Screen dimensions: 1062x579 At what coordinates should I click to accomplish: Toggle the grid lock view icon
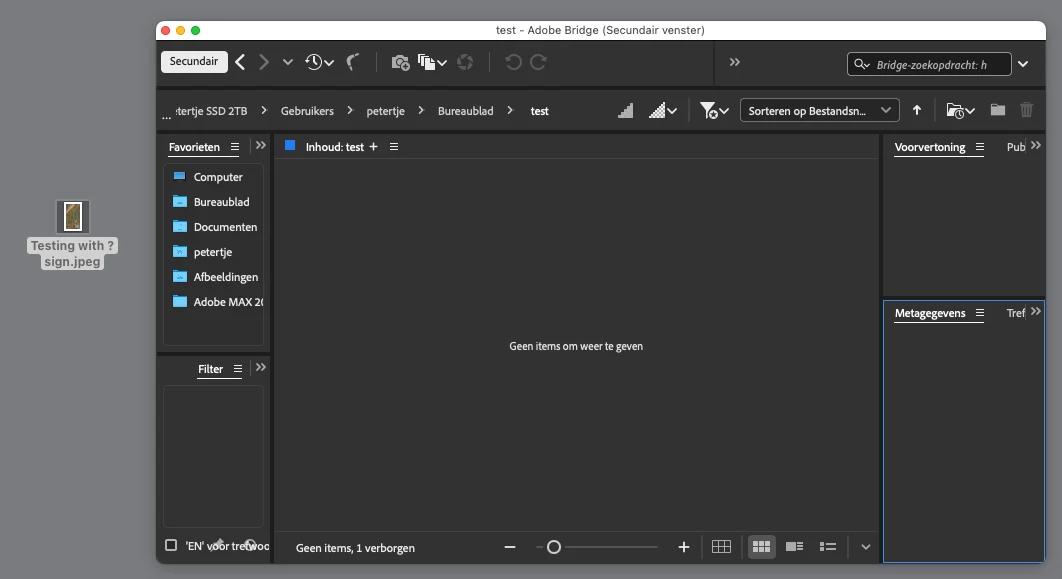[721, 546]
